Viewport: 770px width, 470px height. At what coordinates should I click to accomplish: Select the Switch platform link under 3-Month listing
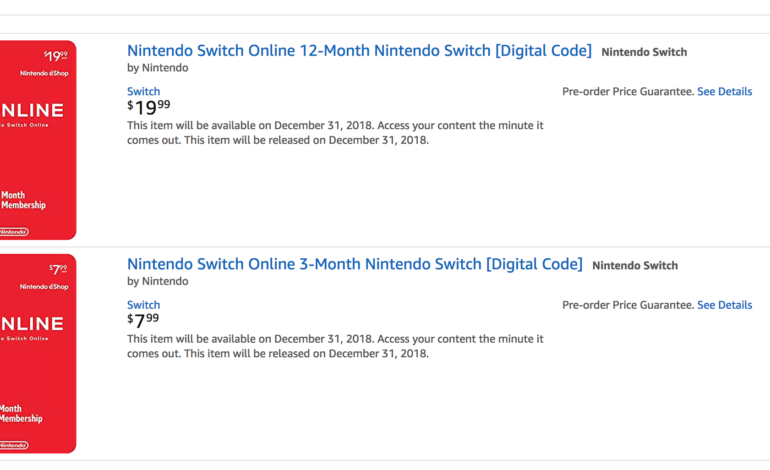[143, 305]
